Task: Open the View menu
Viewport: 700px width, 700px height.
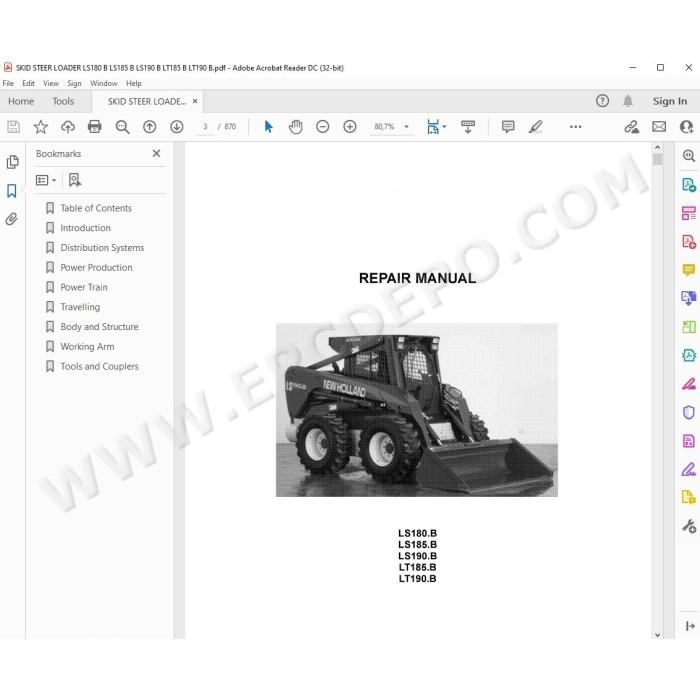Action: pyautogui.click(x=51, y=83)
